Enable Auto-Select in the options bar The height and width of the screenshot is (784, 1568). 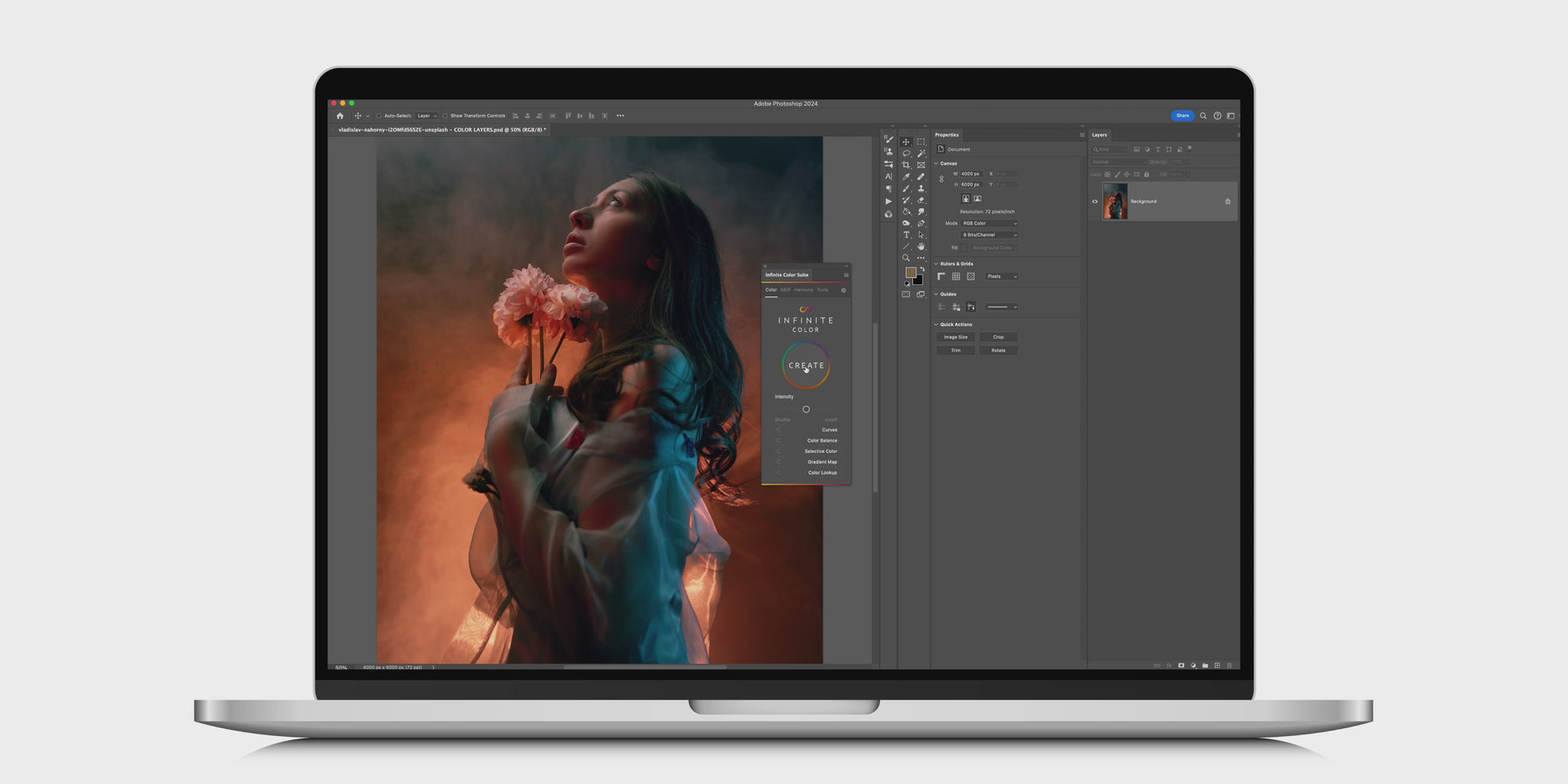[x=381, y=114]
